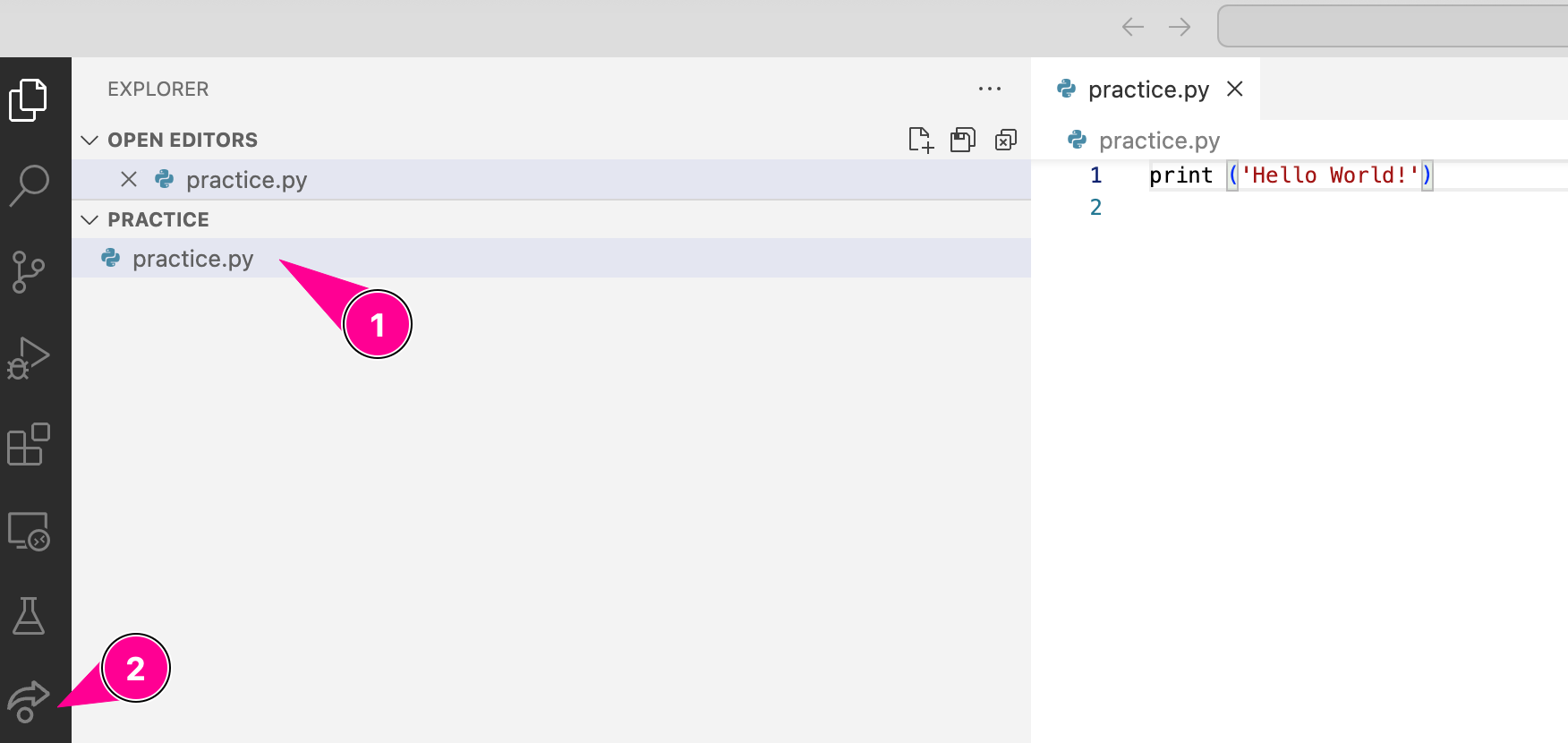Click the New Untitled File icon
The height and width of the screenshot is (743, 1568).
coord(920,140)
